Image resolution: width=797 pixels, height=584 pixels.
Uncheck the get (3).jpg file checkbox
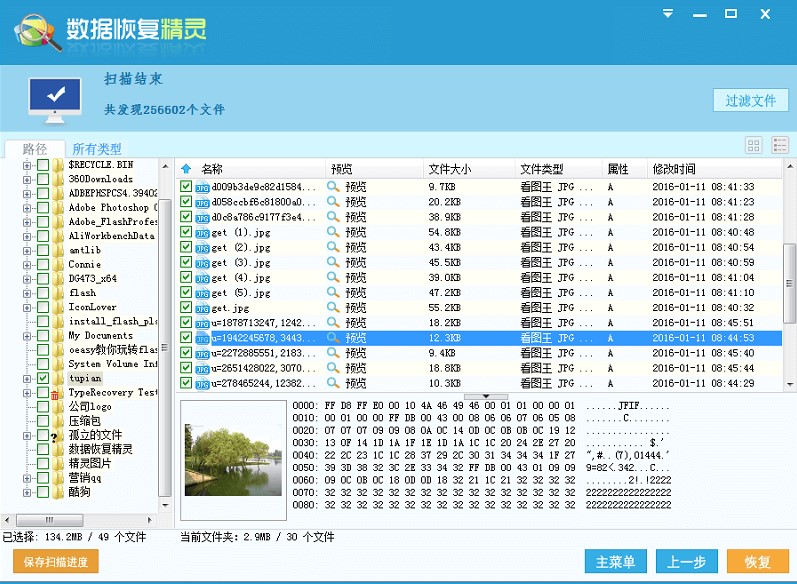click(x=186, y=262)
